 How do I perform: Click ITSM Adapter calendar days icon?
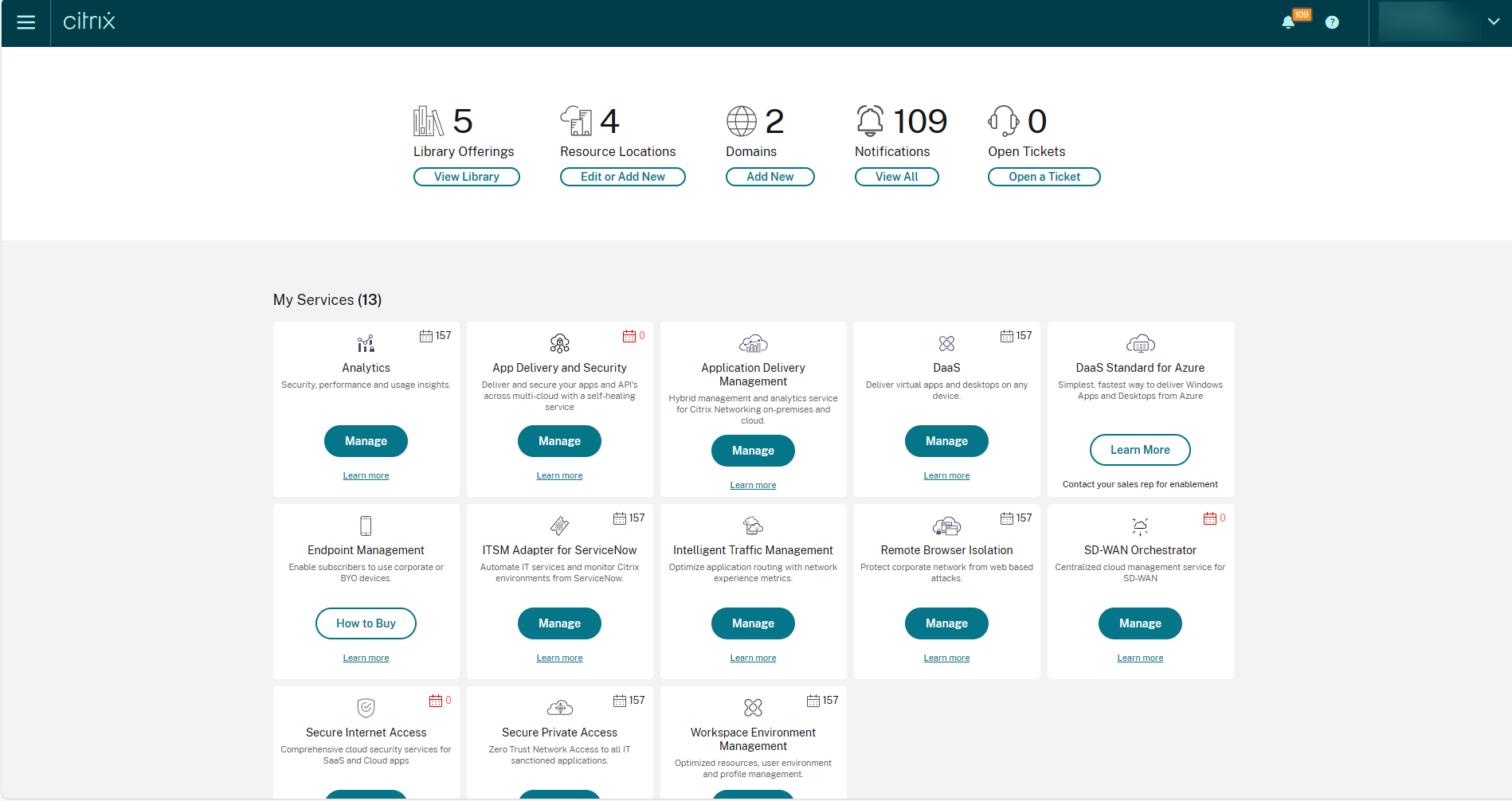(620, 518)
